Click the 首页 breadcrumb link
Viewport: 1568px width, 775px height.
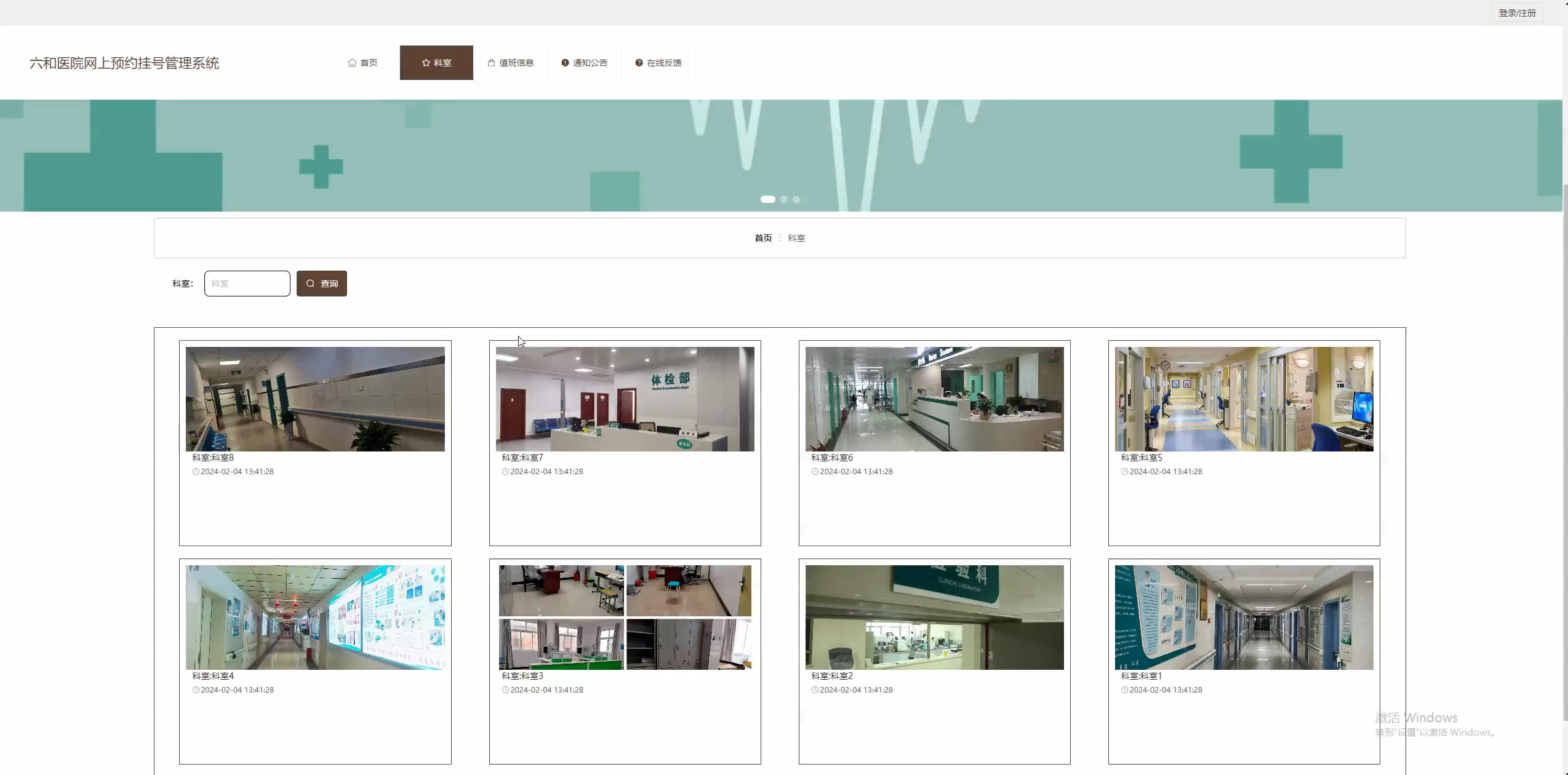tap(763, 238)
